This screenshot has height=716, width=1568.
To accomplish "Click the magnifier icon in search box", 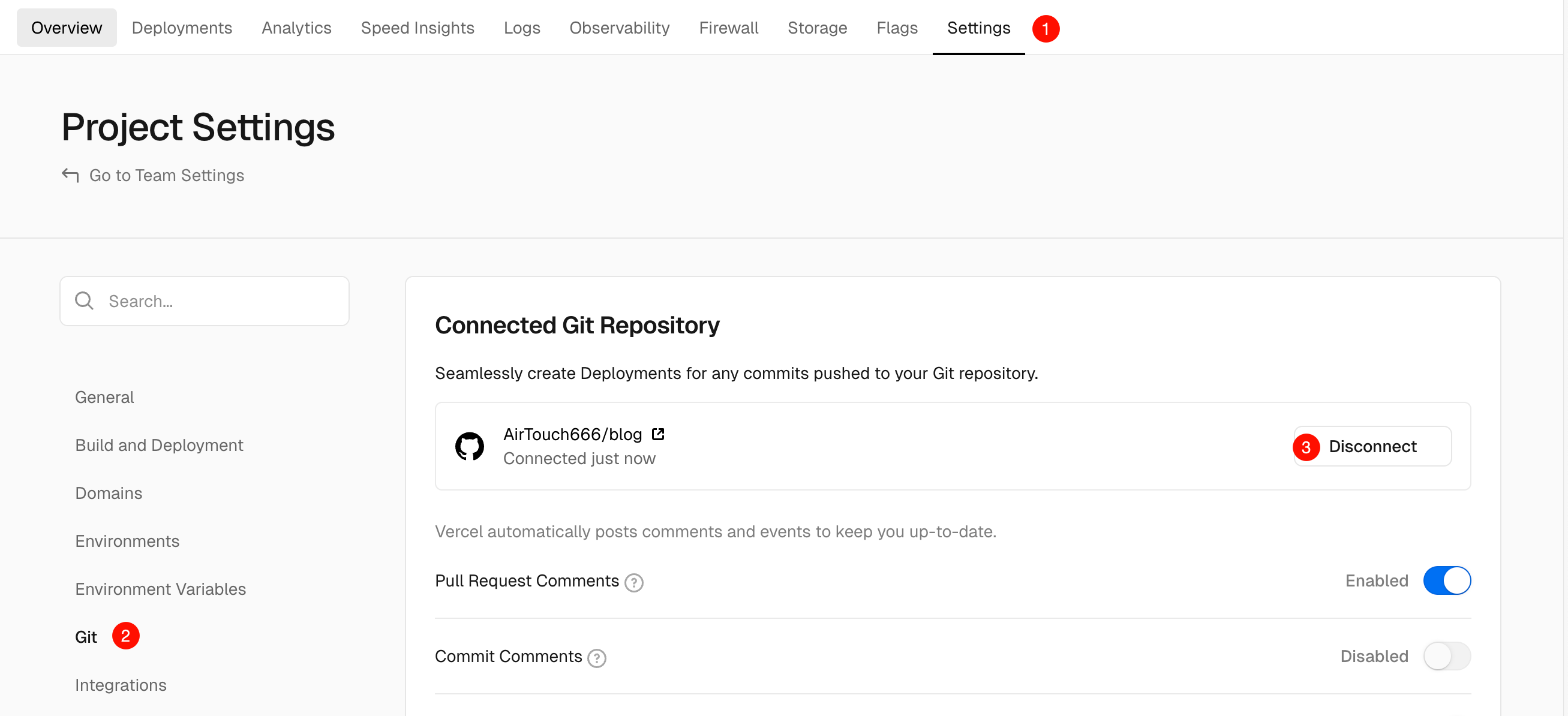I will (x=84, y=300).
